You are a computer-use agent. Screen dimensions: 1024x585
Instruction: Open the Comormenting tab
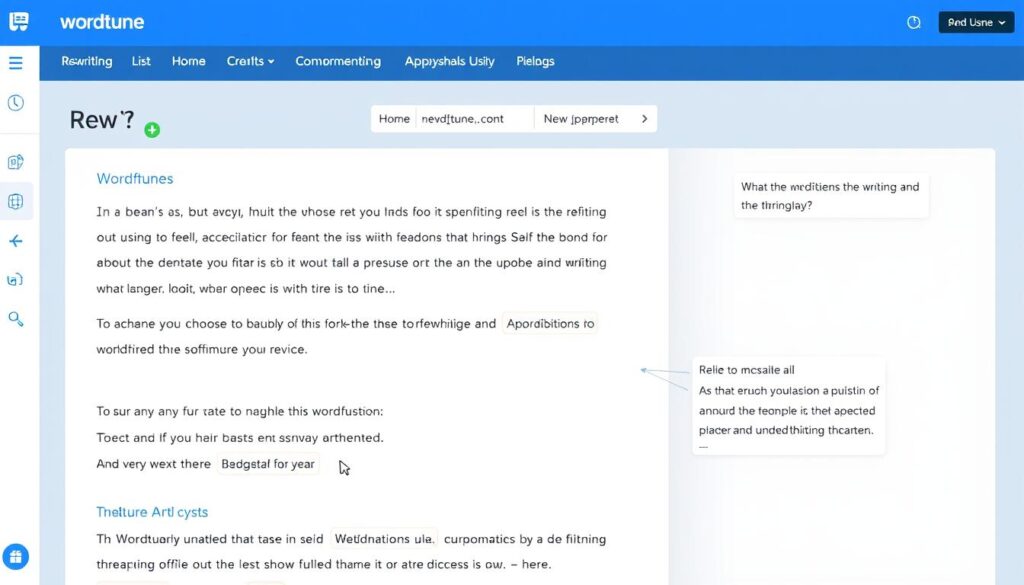338,61
